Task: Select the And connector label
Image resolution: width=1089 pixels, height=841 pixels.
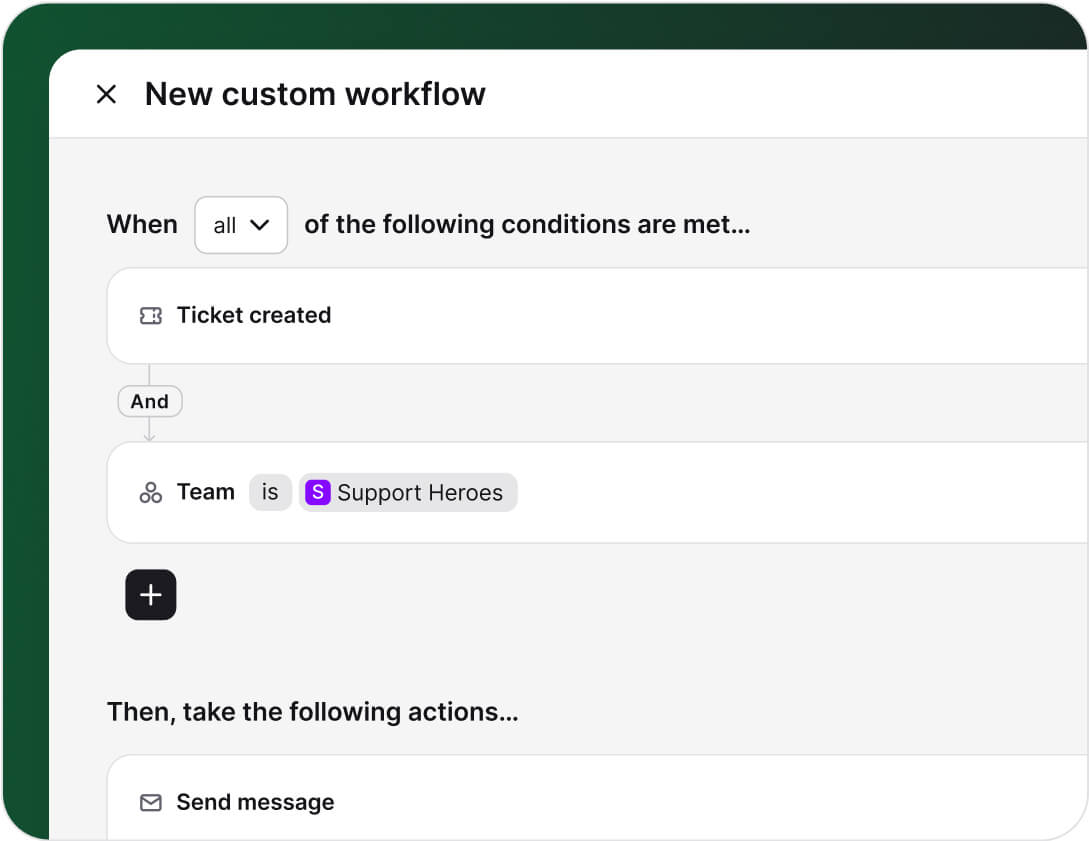Action: pos(149,401)
